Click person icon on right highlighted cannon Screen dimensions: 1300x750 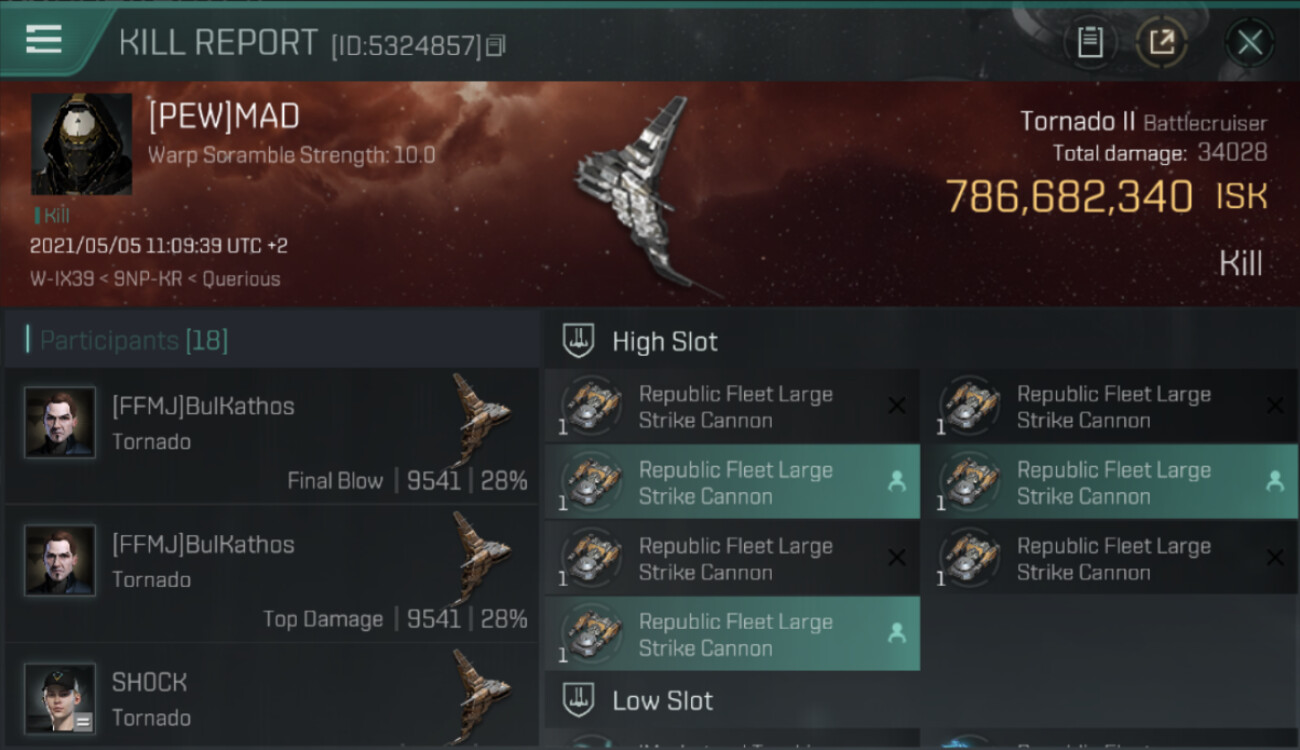[1274, 482]
